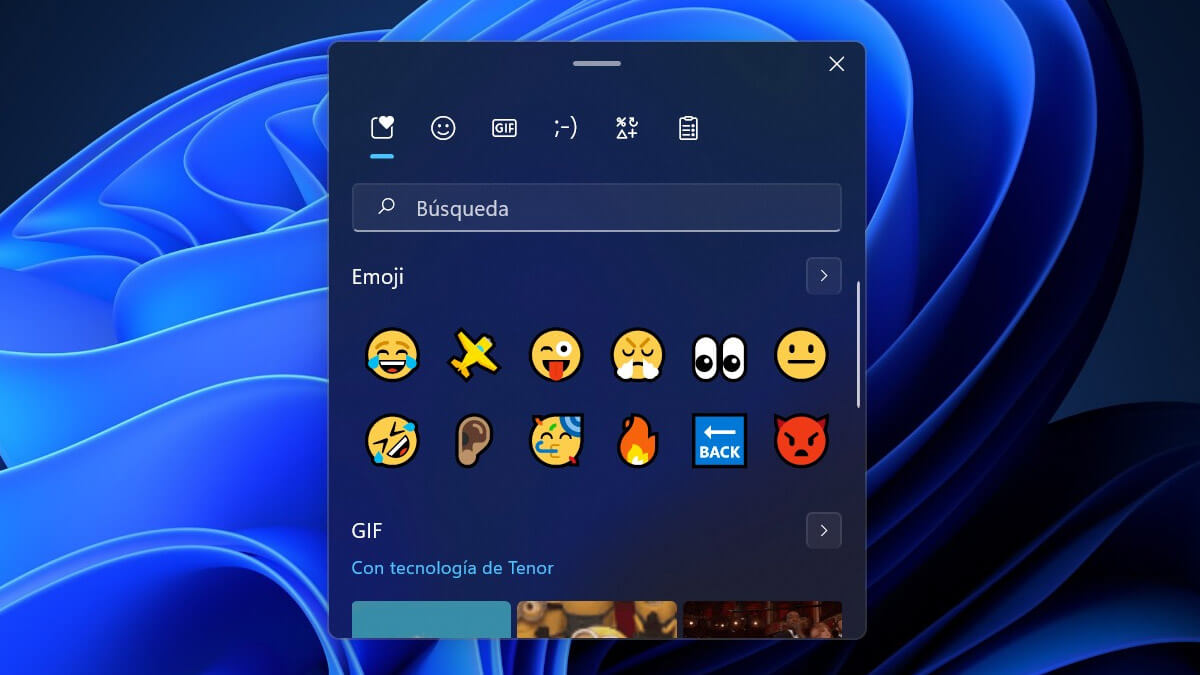Click the Búsqueda search field
Screen dimensions: 1200x675
[597, 208]
